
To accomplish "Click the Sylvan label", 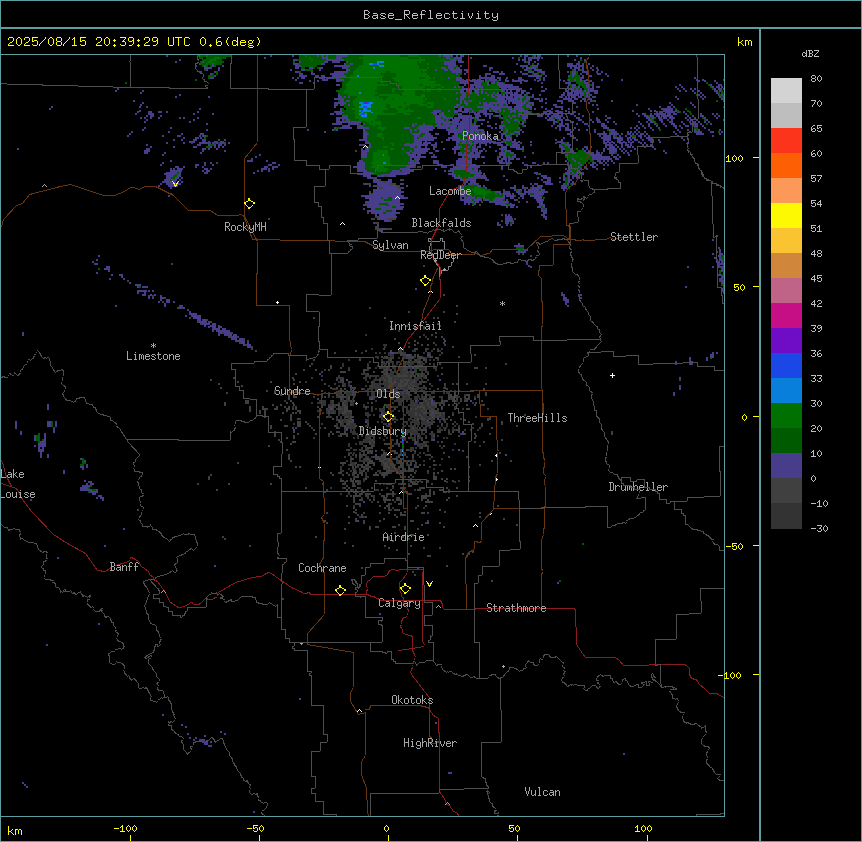I will pyautogui.click(x=390, y=245).
